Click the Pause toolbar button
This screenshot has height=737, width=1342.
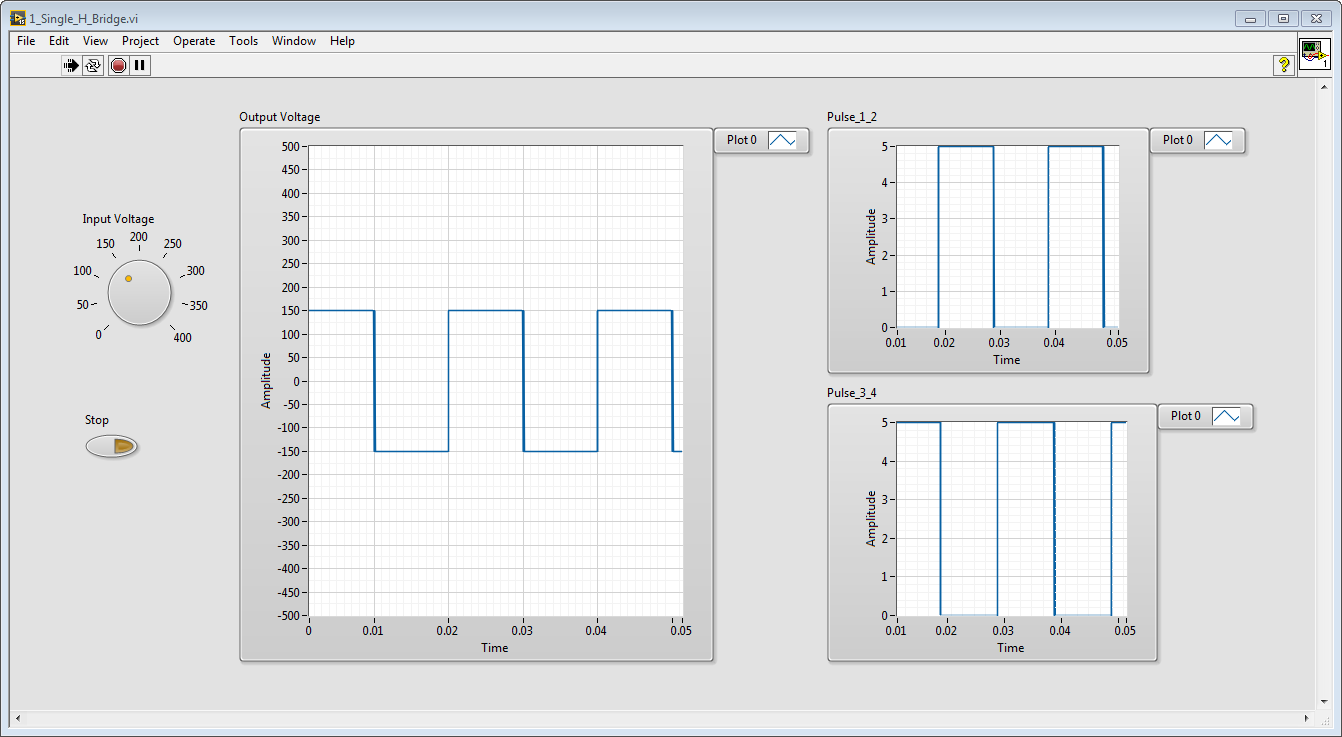click(x=140, y=65)
